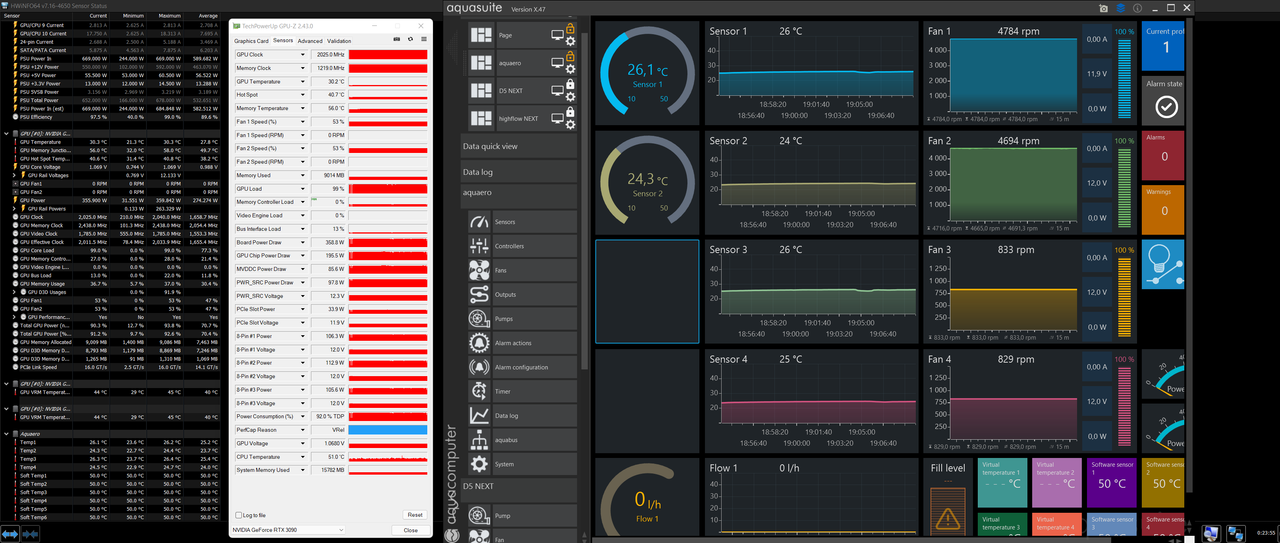Click the gear settings icon for highflow NEXT overview
1280x543 pixels.
[570, 125]
